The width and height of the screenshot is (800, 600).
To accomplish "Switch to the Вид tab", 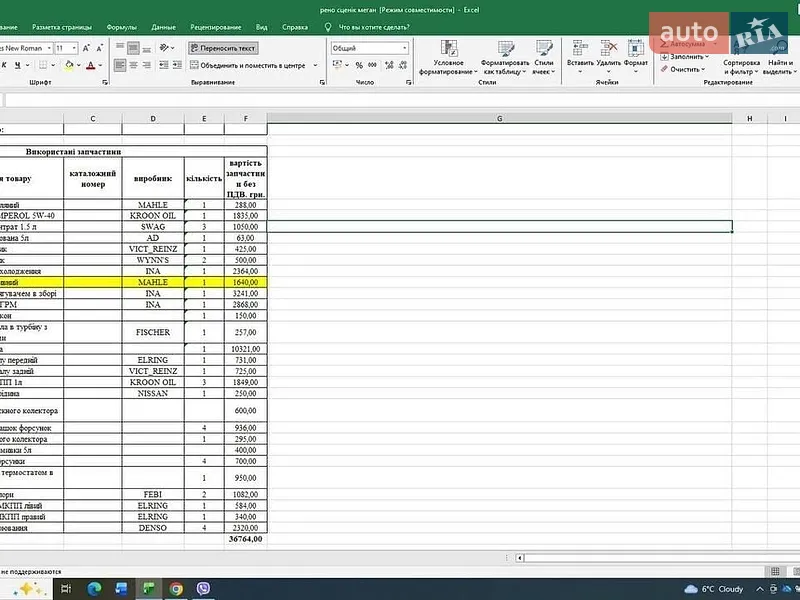I will 262,27.
